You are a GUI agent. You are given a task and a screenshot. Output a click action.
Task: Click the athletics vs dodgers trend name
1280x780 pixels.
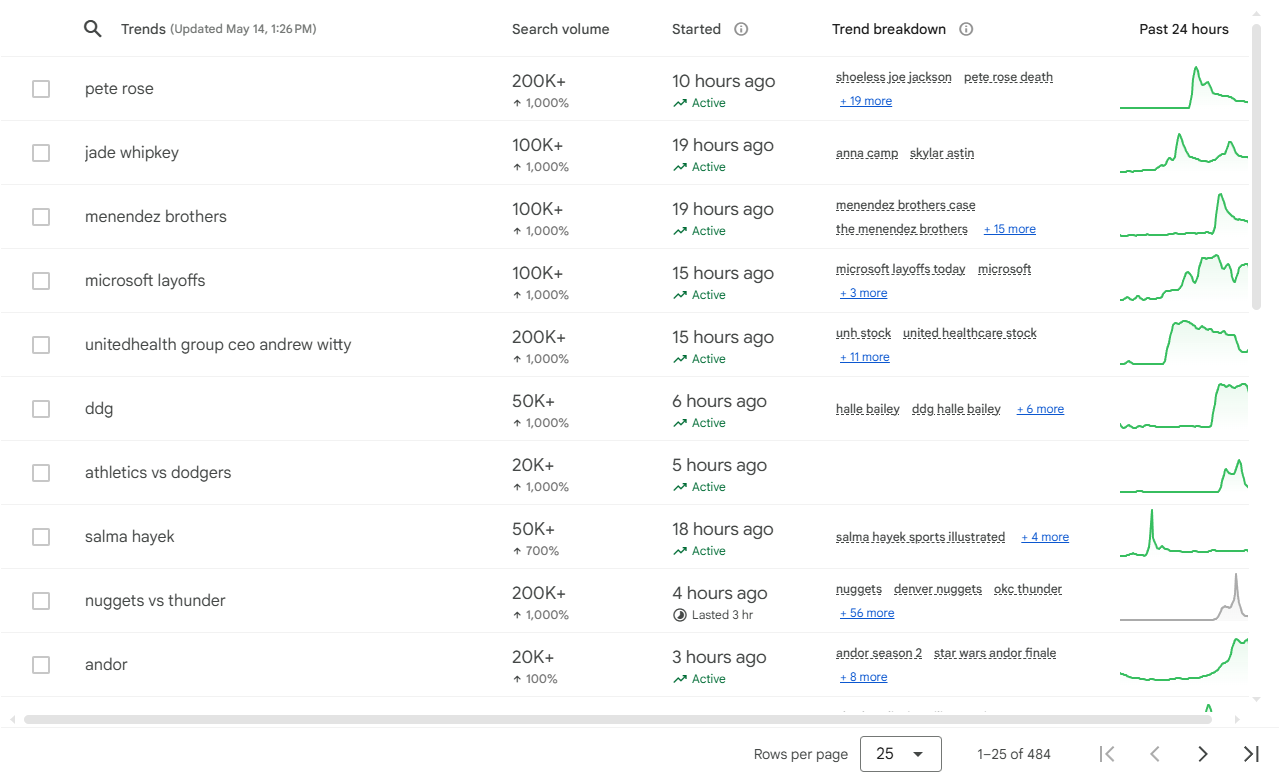click(x=158, y=473)
